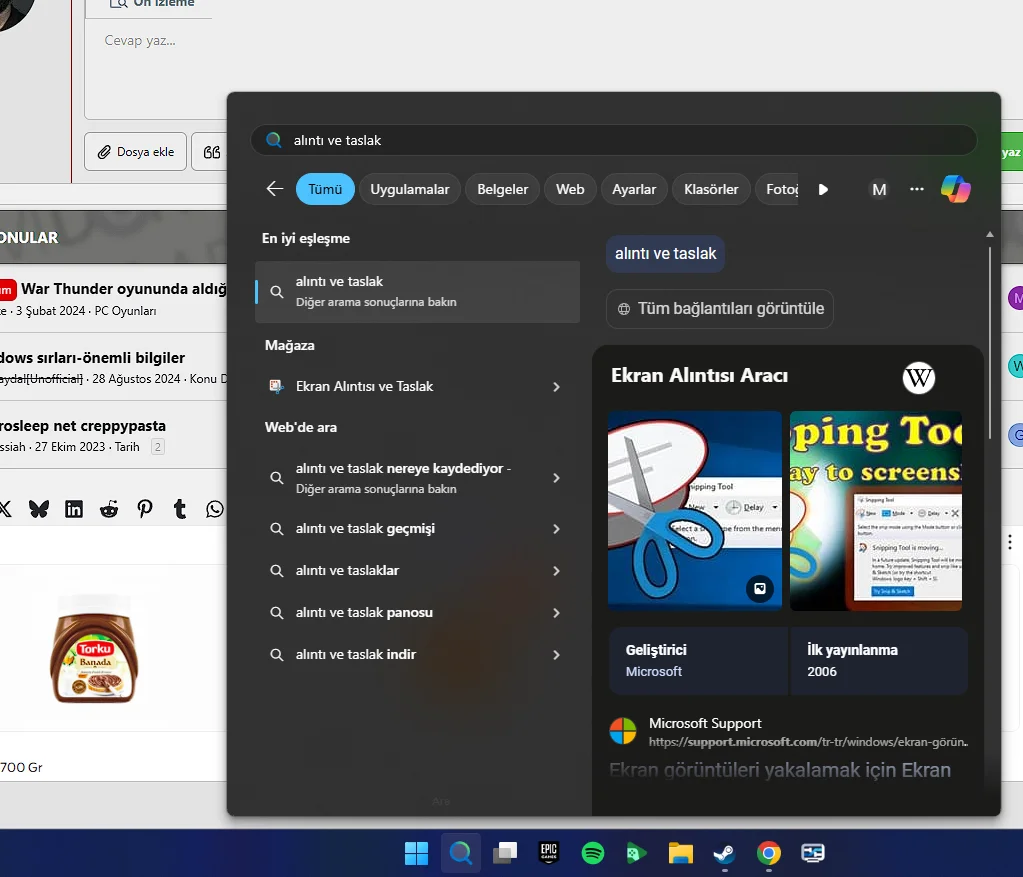Image resolution: width=1023 pixels, height=877 pixels.
Task: Open Task View on the taskbar
Action: [x=504, y=853]
